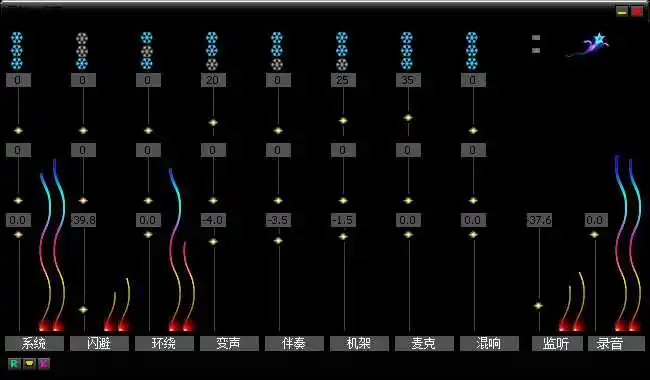Click the 变声 upper slider knob set to 20
The image size is (650, 380).
(213, 123)
